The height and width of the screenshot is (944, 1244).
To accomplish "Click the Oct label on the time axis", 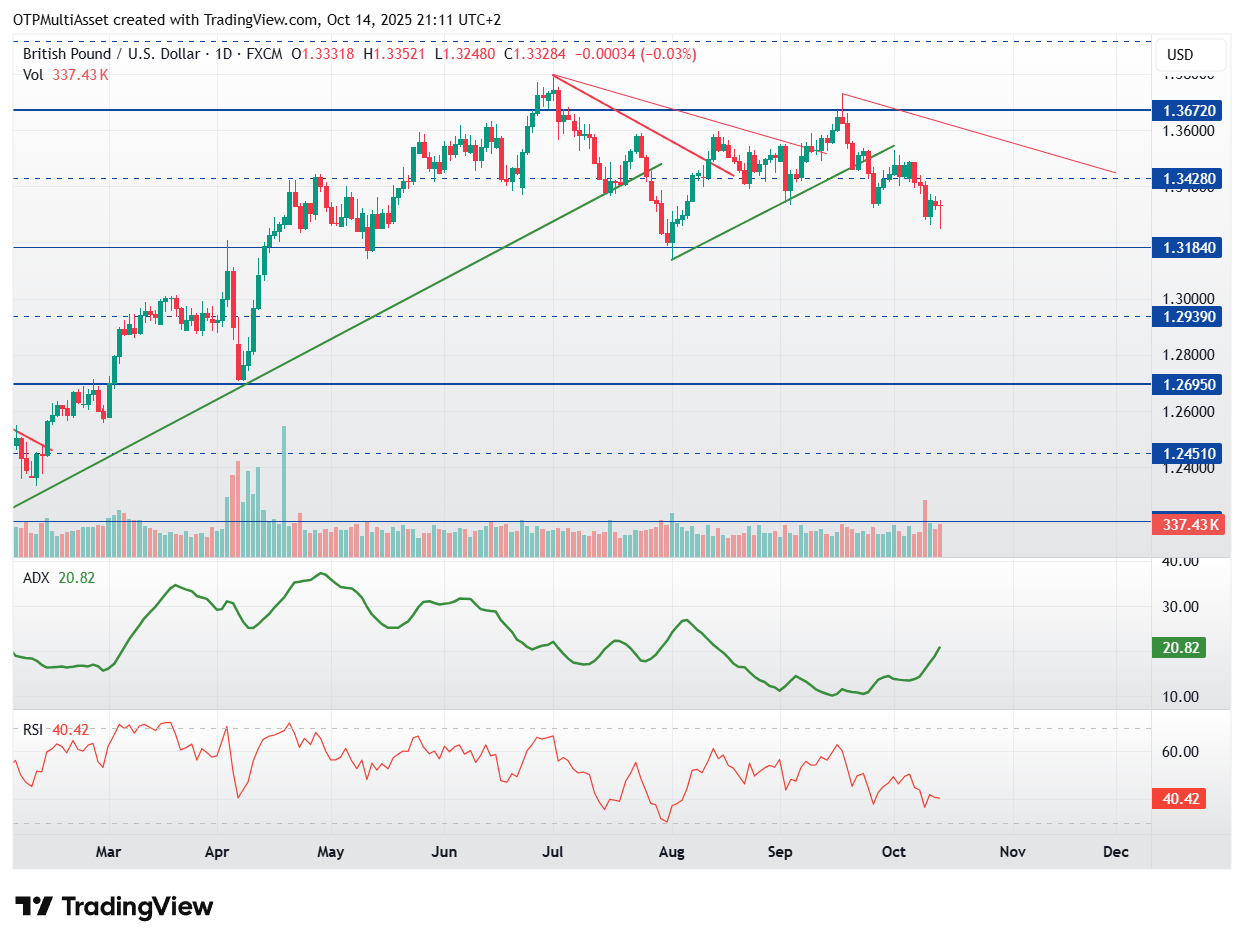I will (x=894, y=852).
